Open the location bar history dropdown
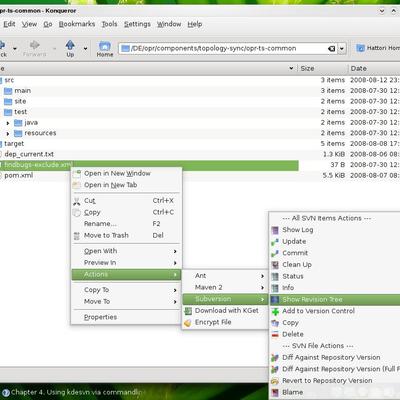The width and height of the screenshot is (400, 400). point(342,49)
